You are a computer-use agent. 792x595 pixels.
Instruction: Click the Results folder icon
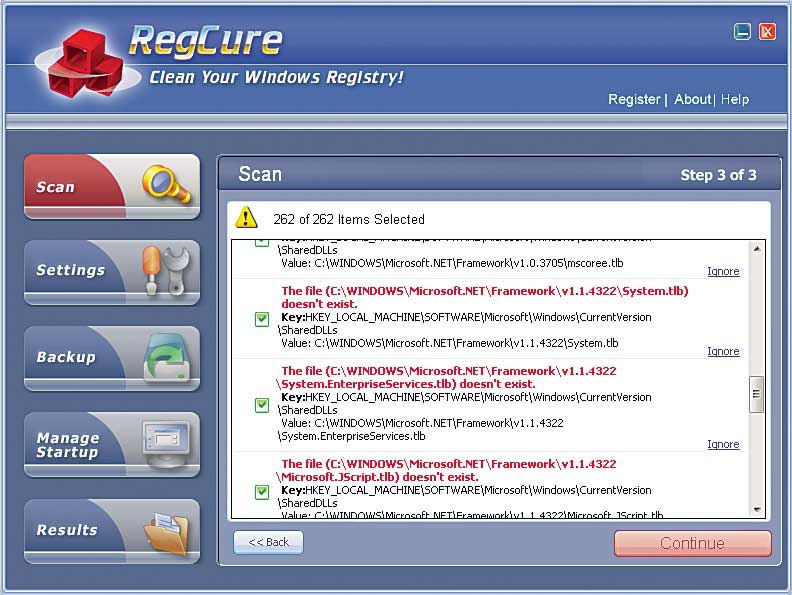167,533
